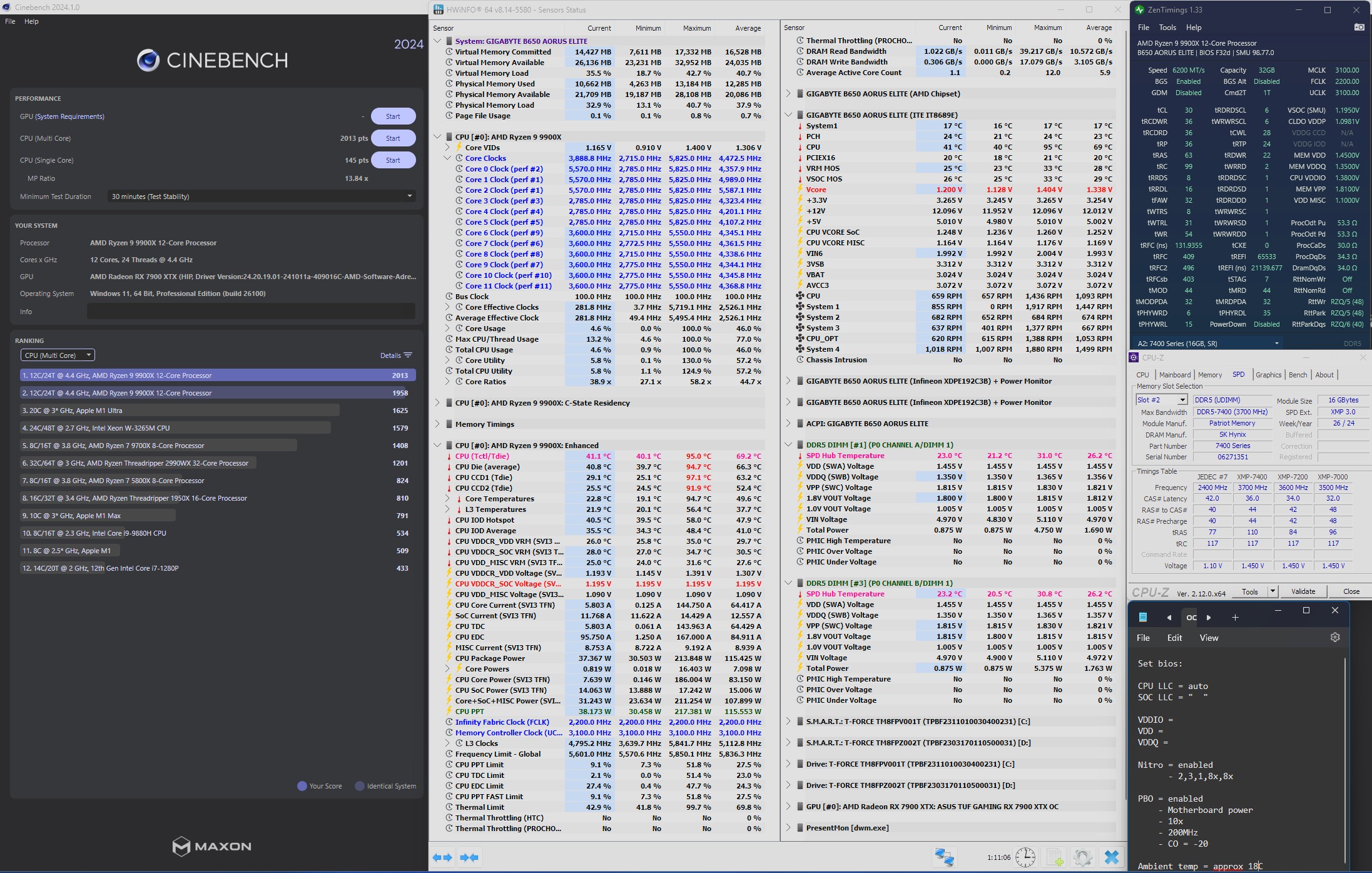Click the Maxon logo
The image size is (1372, 873).
point(212,846)
